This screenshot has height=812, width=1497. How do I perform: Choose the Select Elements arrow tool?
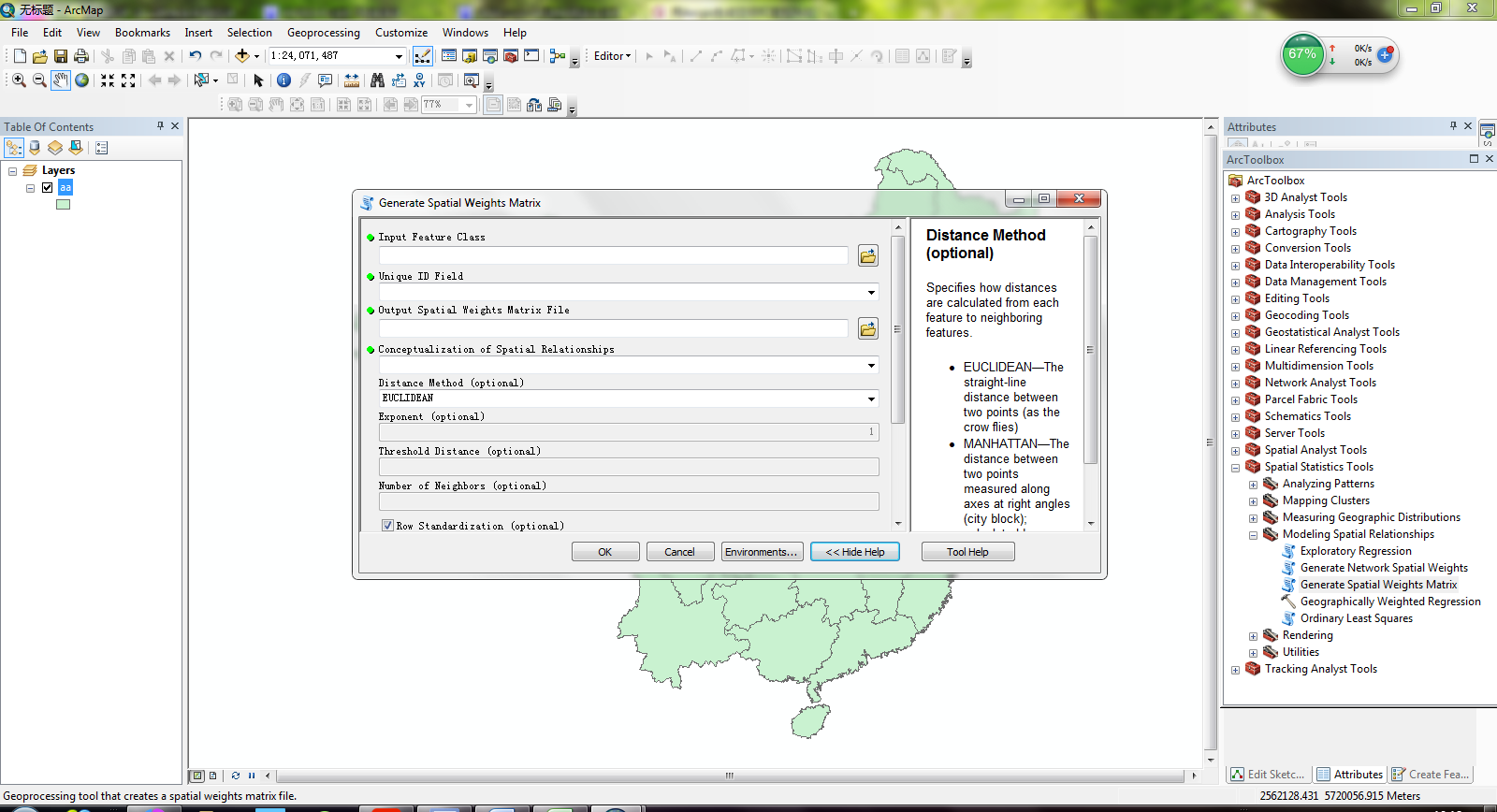259,80
